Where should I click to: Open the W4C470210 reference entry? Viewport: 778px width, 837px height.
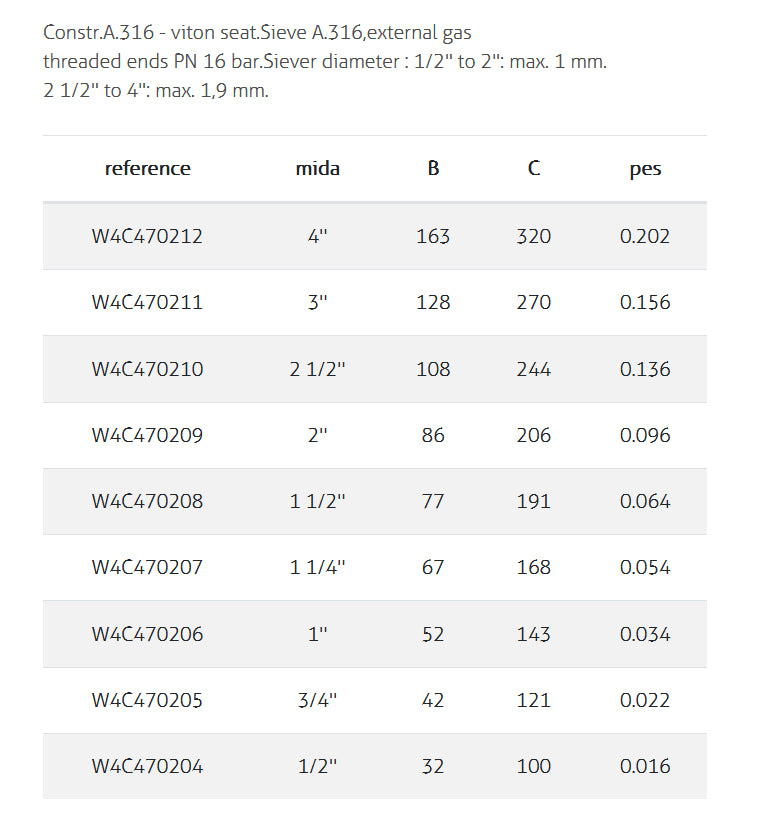[147, 369]
